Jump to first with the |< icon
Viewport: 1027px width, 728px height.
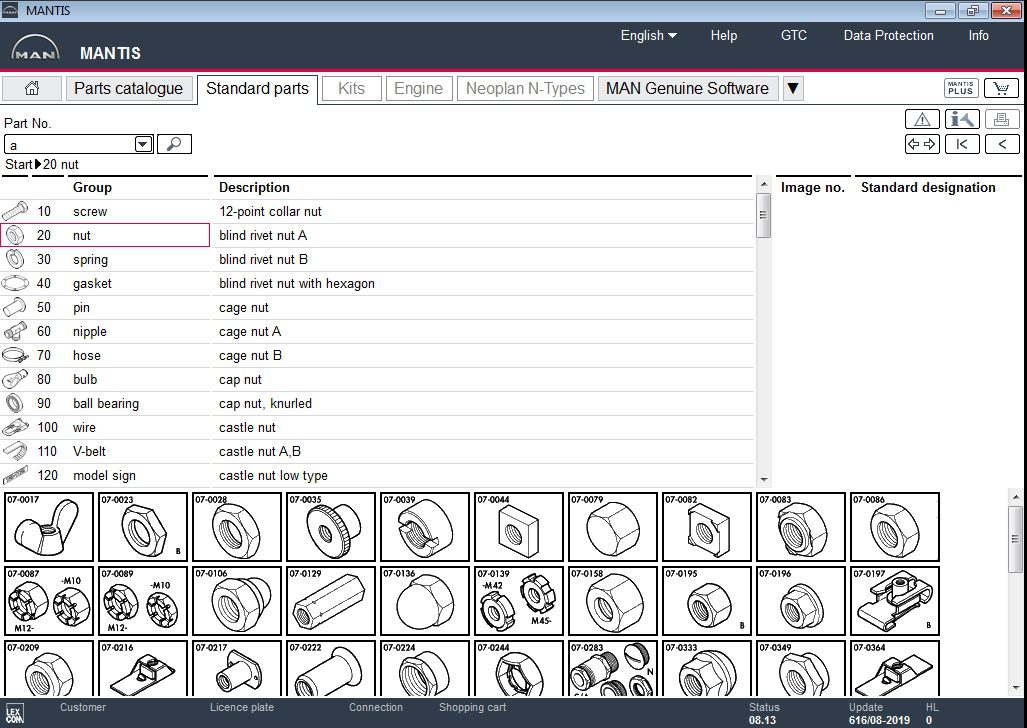962,144
